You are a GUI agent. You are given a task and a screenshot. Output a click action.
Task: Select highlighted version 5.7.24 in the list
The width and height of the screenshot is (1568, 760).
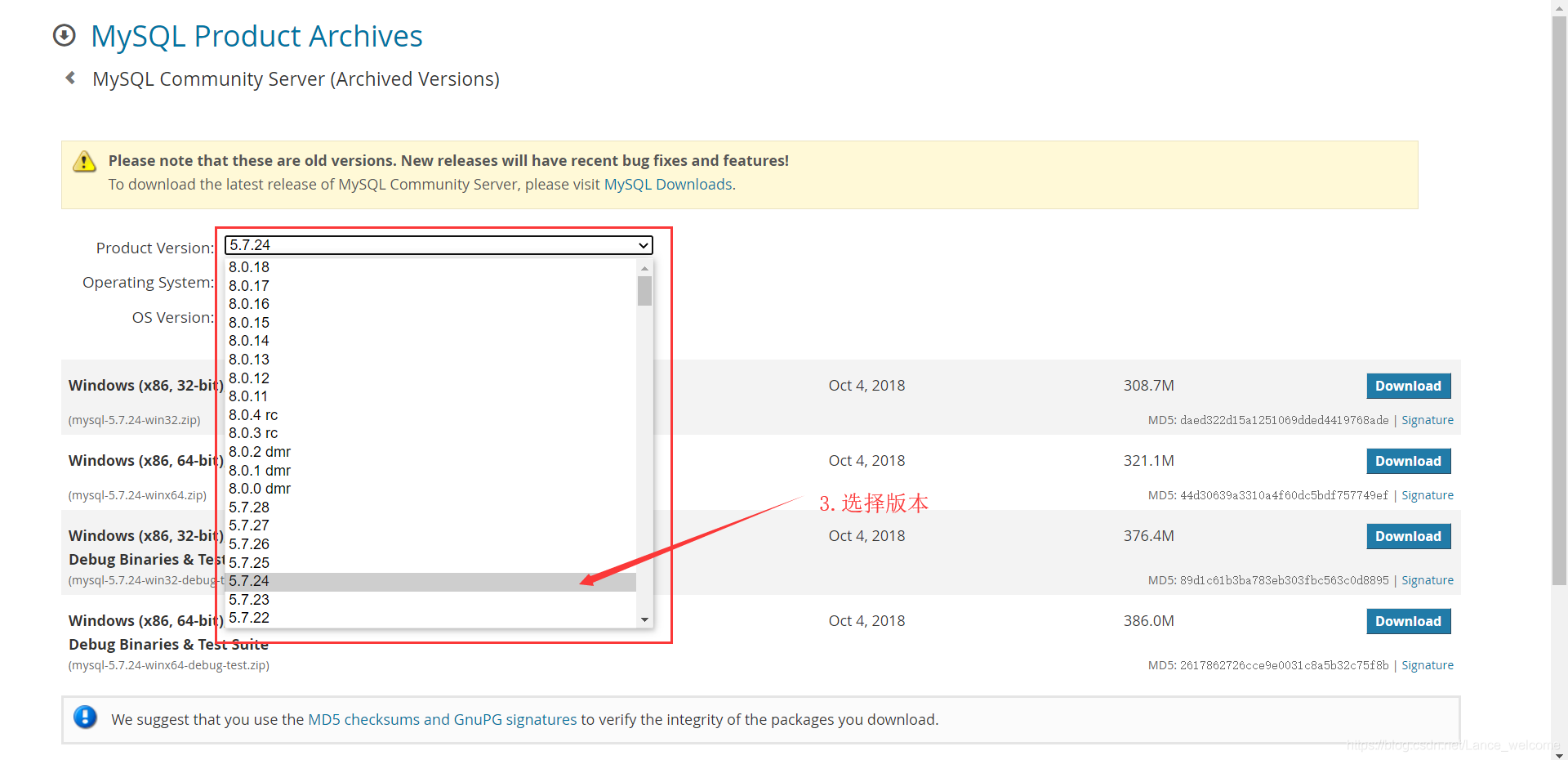(x=430, y=581)
